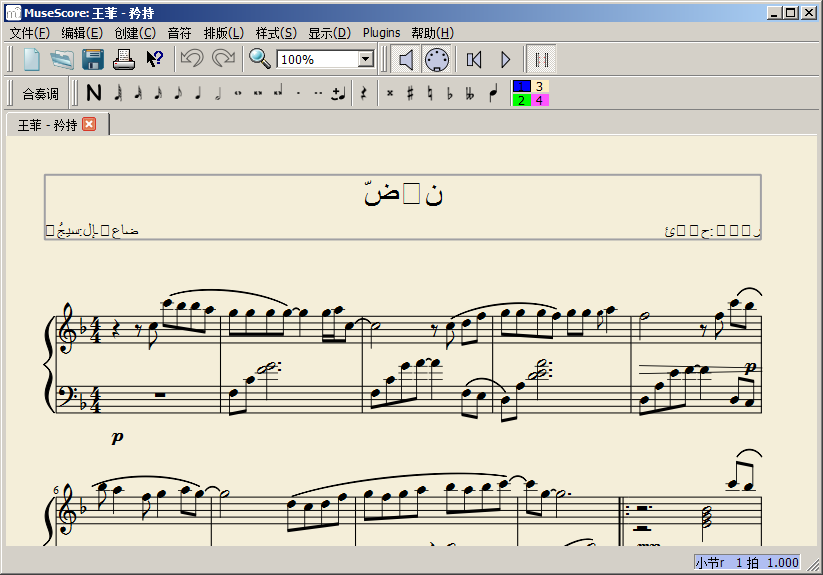The image size is (823, 575).
Task: Select the 64th note duration
Action: click(118, 93)
